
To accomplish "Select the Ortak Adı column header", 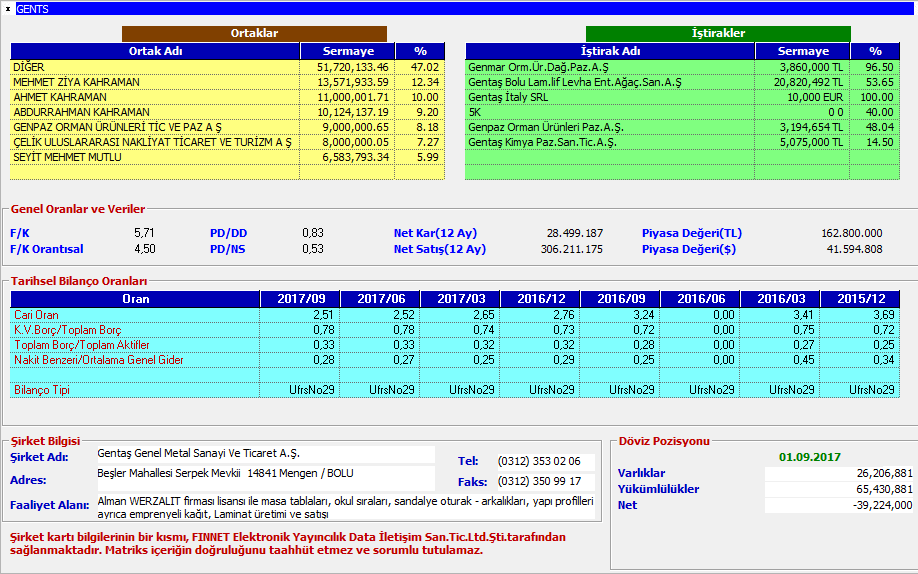I will [155, 51].
